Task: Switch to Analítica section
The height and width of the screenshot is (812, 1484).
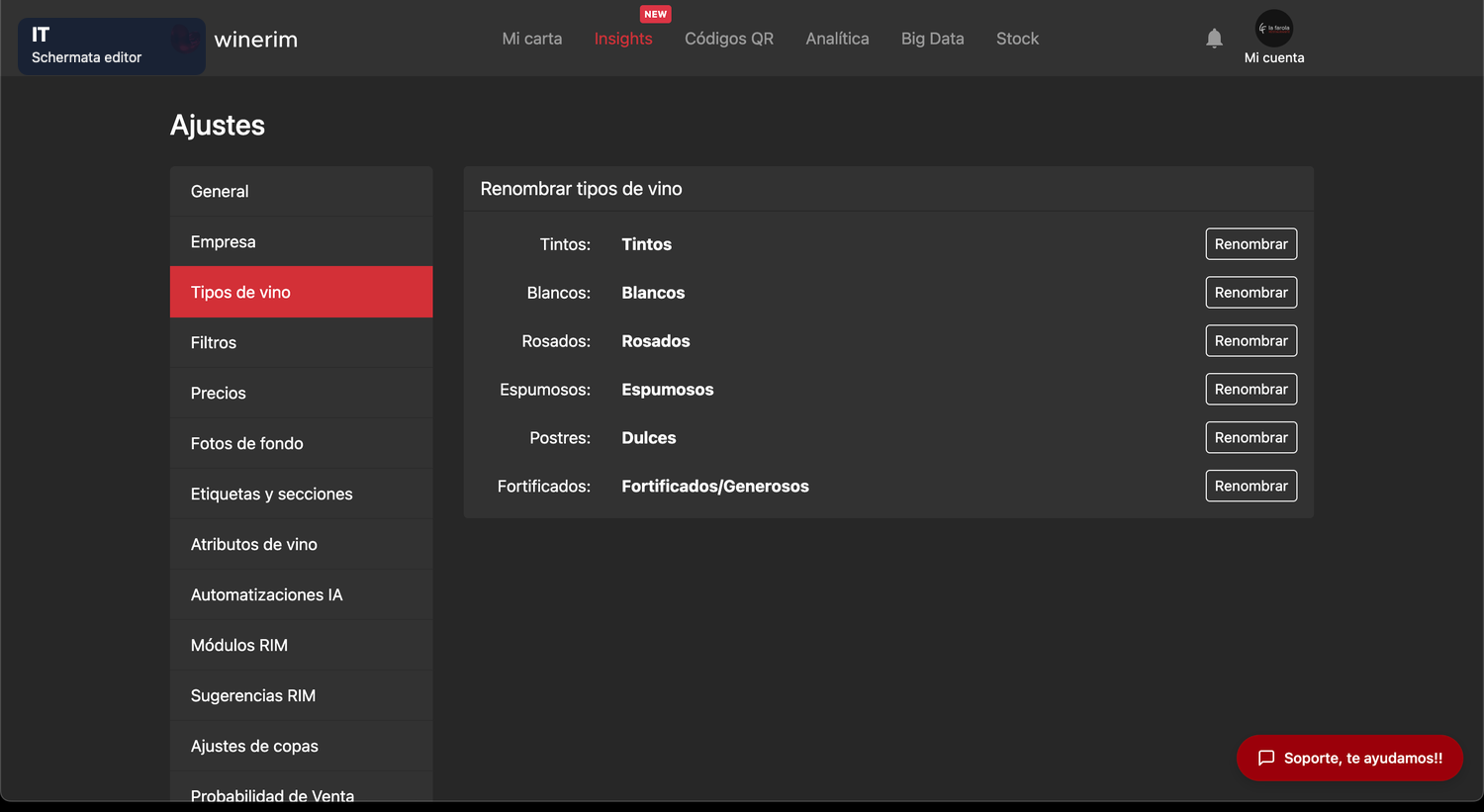Action: [x=837, y=39]
